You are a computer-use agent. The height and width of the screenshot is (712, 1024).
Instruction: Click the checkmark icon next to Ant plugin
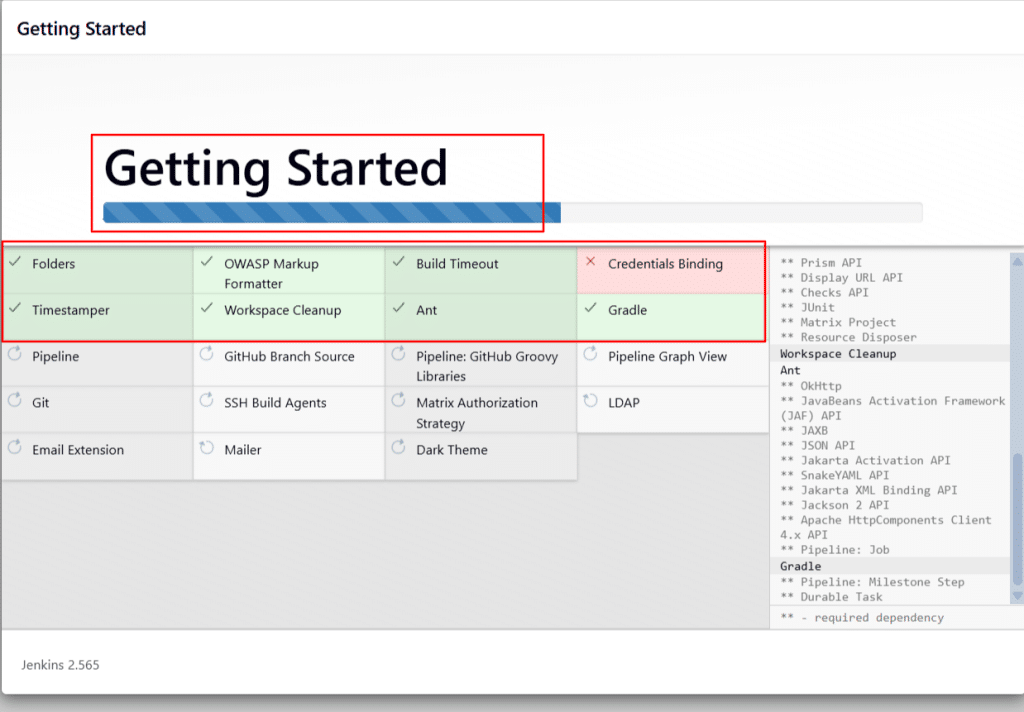tap(399, 308)
